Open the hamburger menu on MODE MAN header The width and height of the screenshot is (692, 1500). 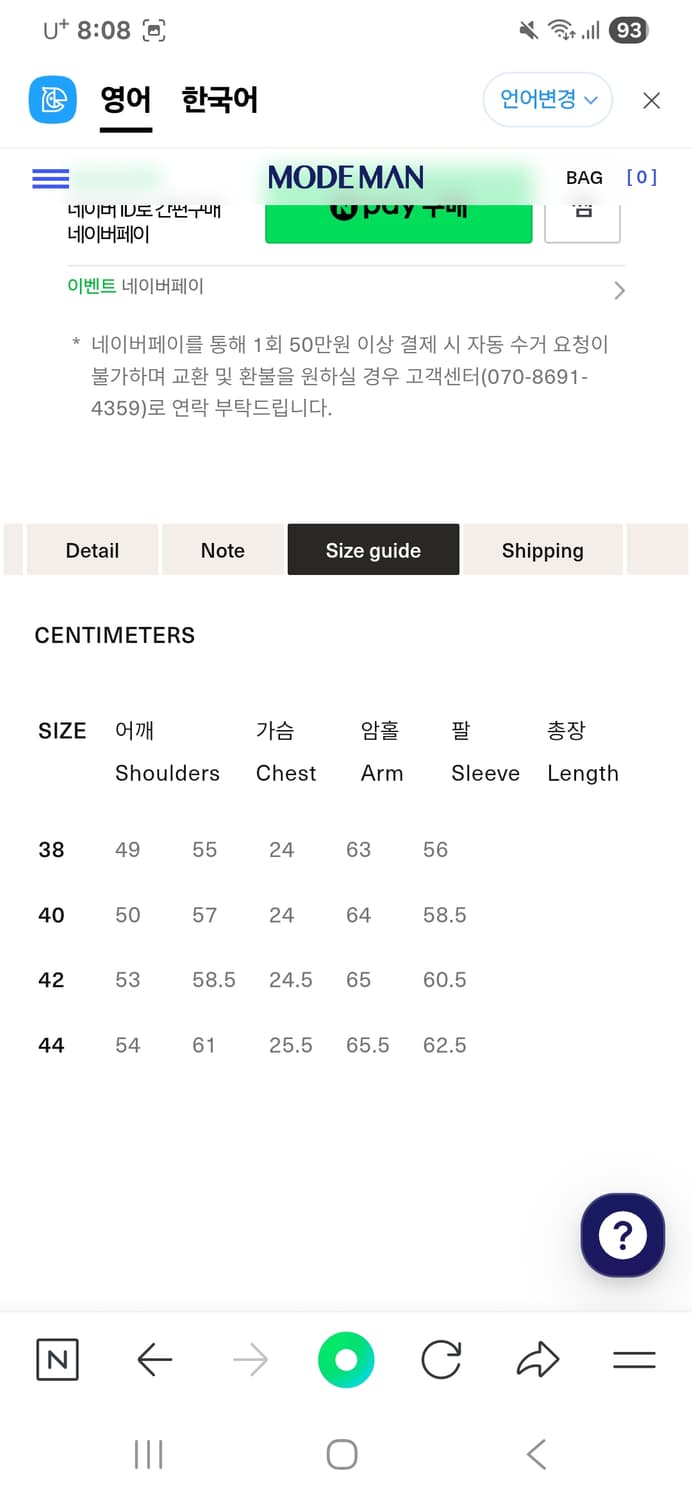49,178
